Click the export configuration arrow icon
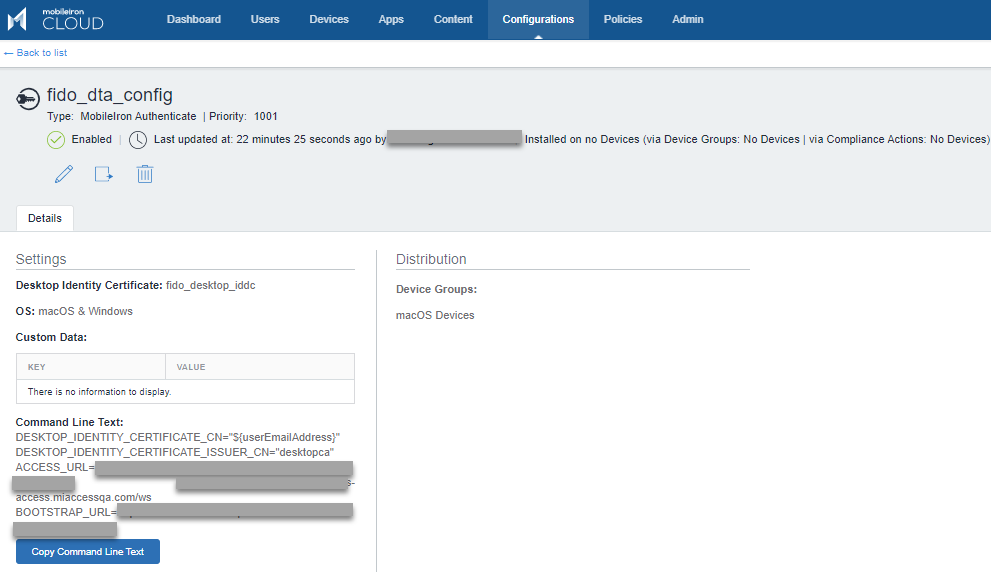The height and width of the screenshot is (572, 991). point(104,174)
